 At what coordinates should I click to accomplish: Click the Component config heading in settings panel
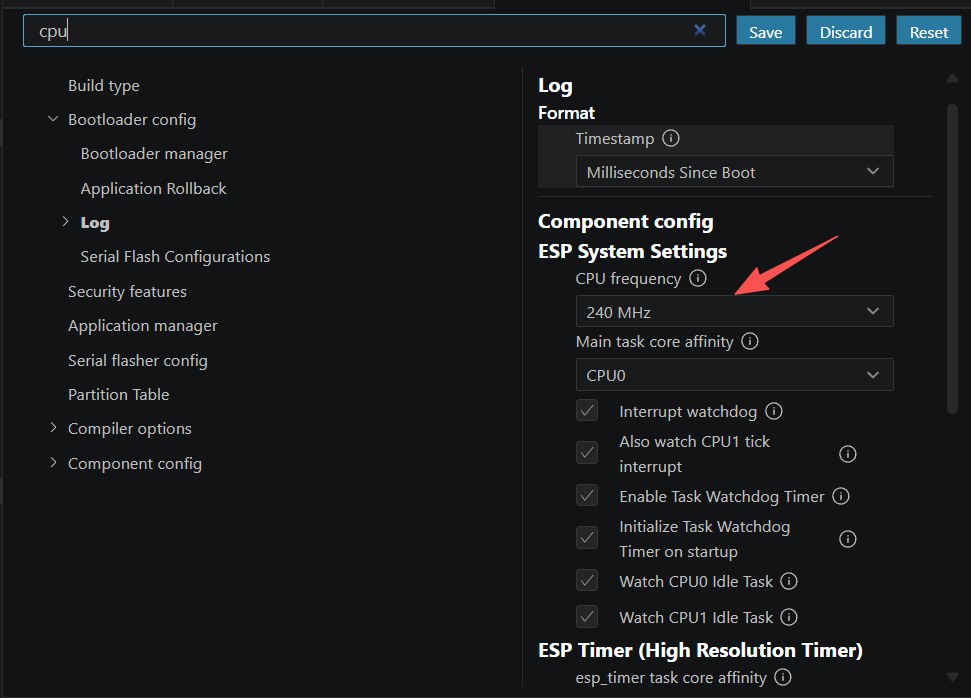[x=625, y=221]
